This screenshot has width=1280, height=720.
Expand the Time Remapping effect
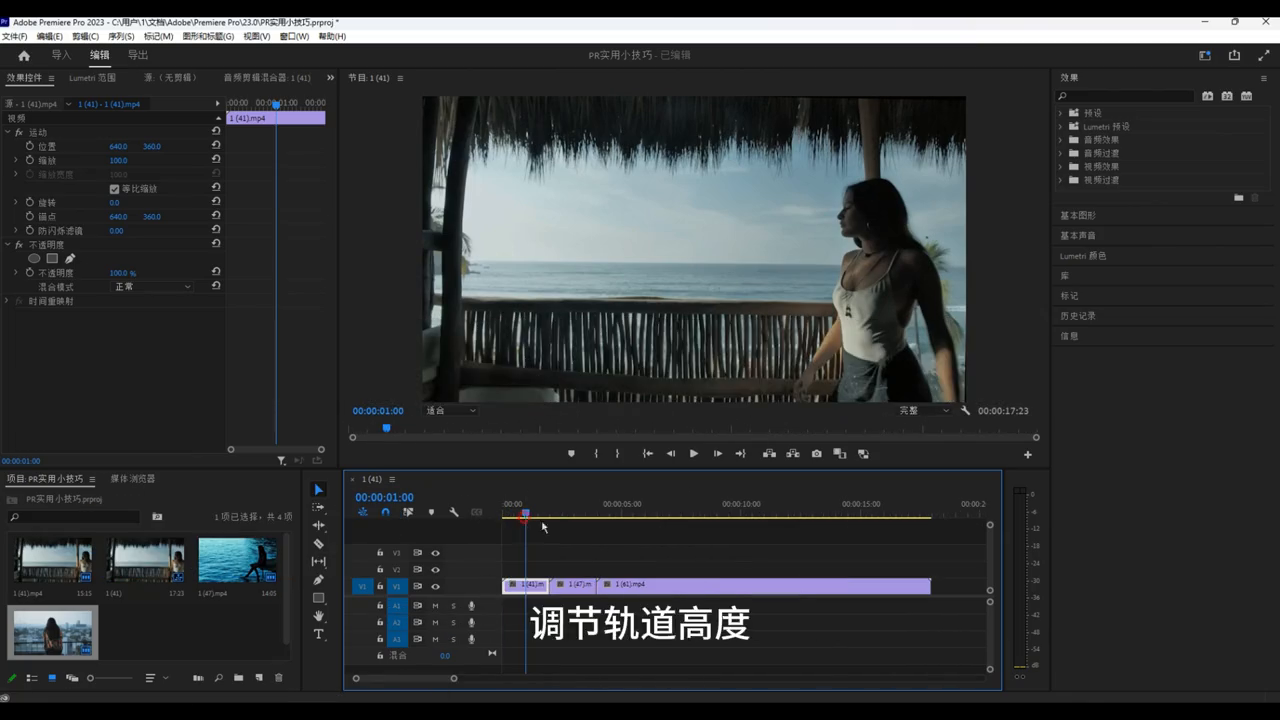8,301
